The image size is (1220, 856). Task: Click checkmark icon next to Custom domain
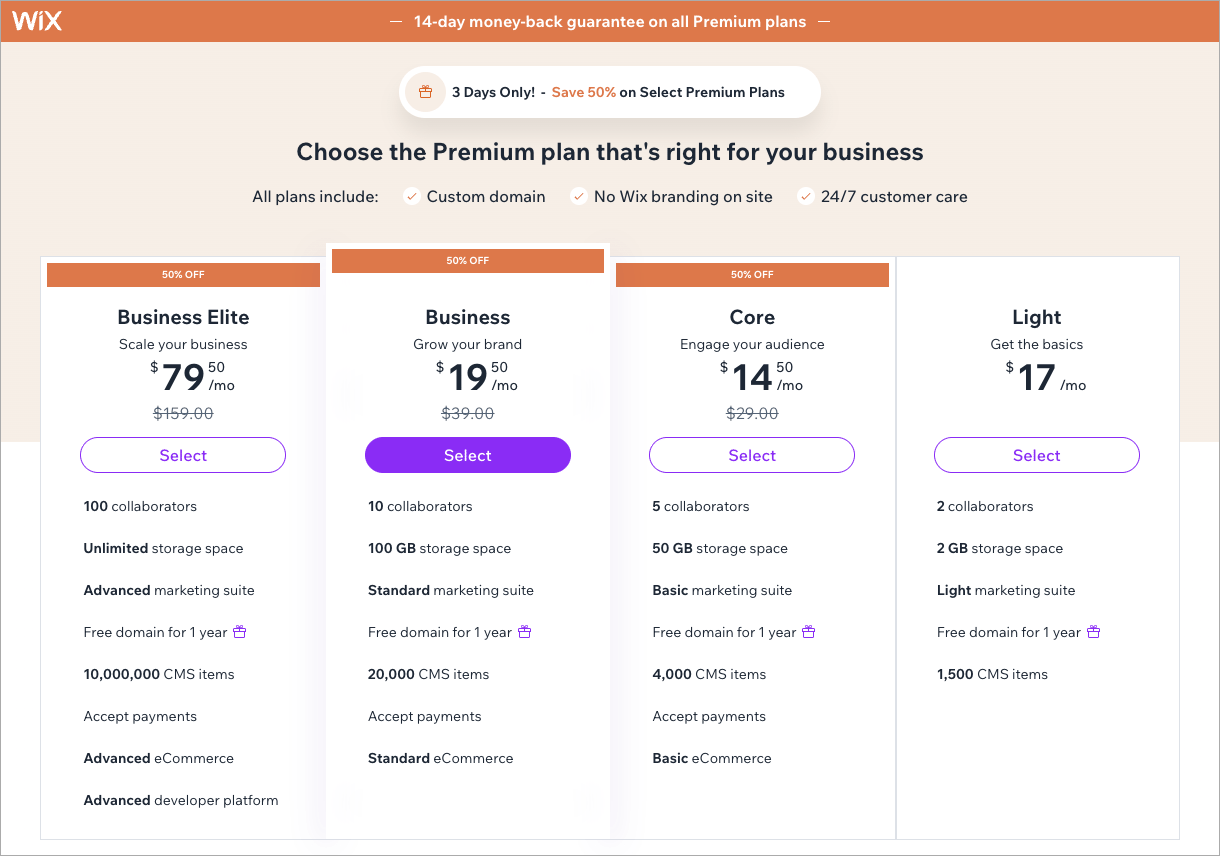(x=411, y=197)
